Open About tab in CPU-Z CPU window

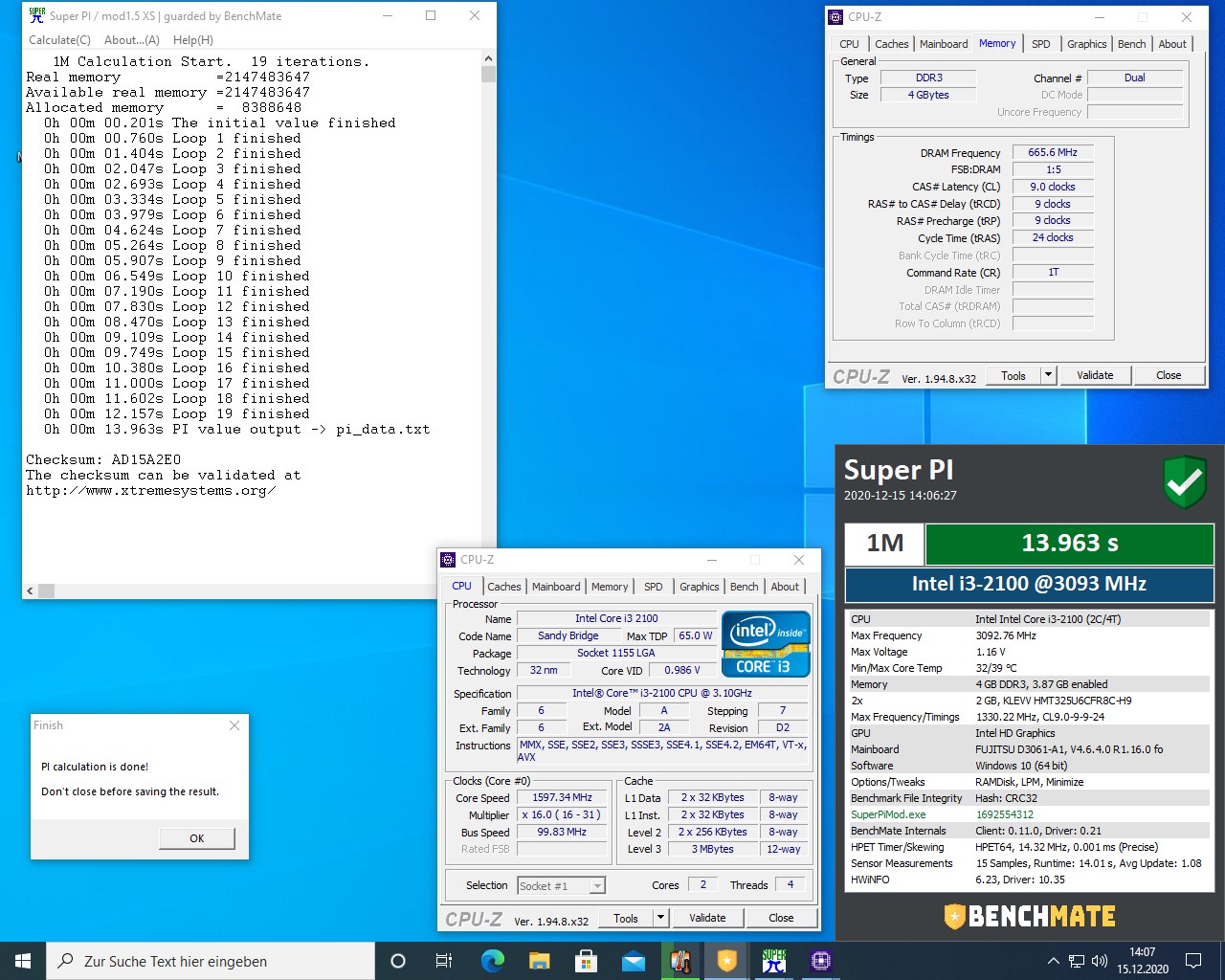pyautogui.click(x=785, y=587)
